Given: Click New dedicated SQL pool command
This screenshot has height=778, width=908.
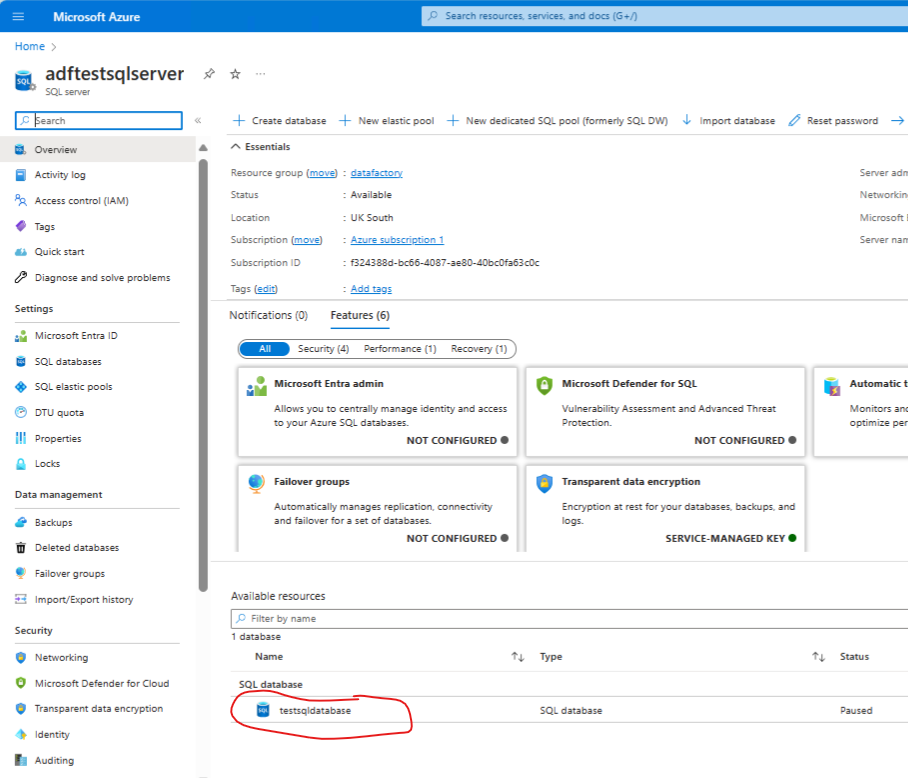Looking at the screenshot, I should (x=558, y=120).
